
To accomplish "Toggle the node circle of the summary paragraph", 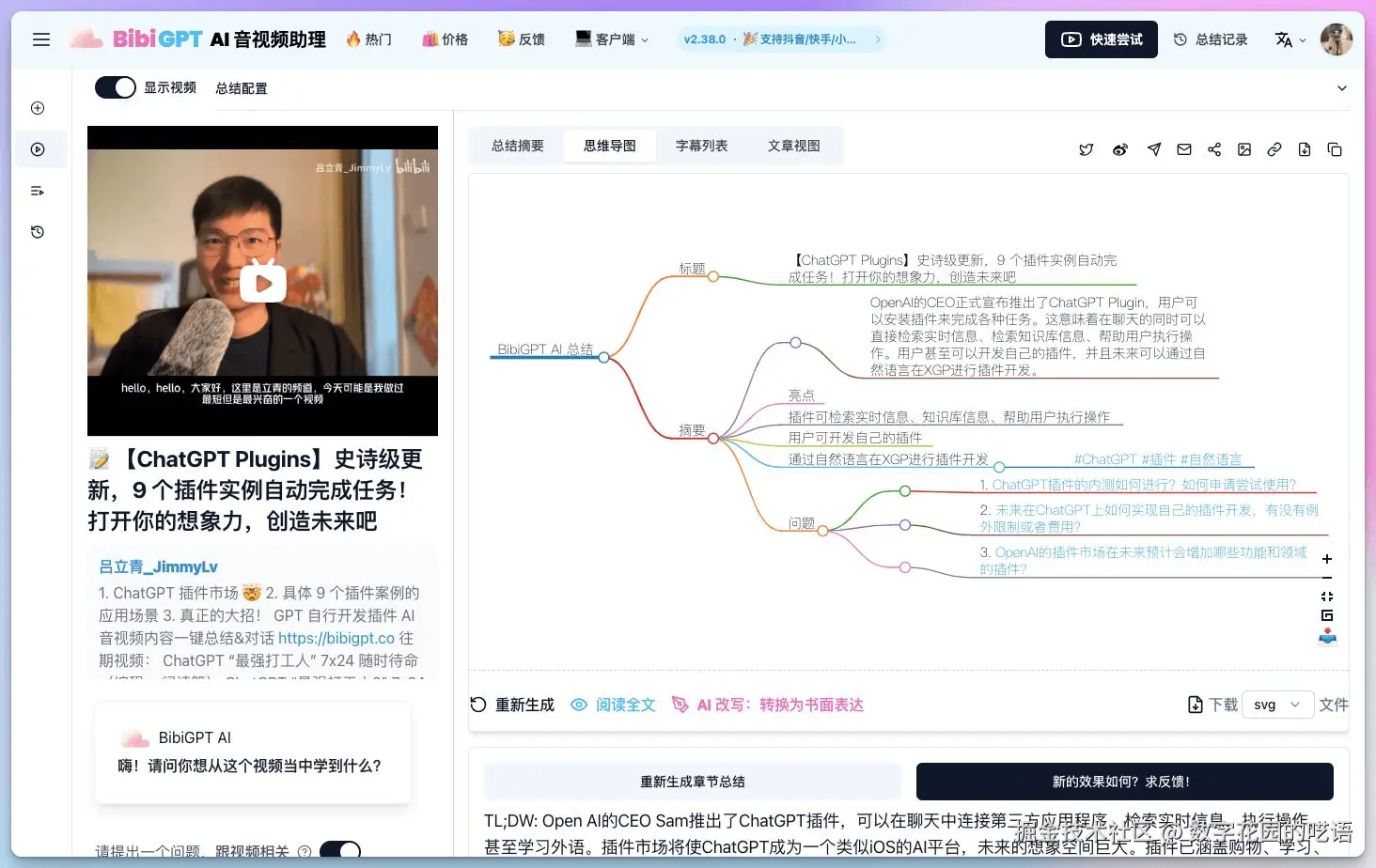I will (x=795, y=343).
